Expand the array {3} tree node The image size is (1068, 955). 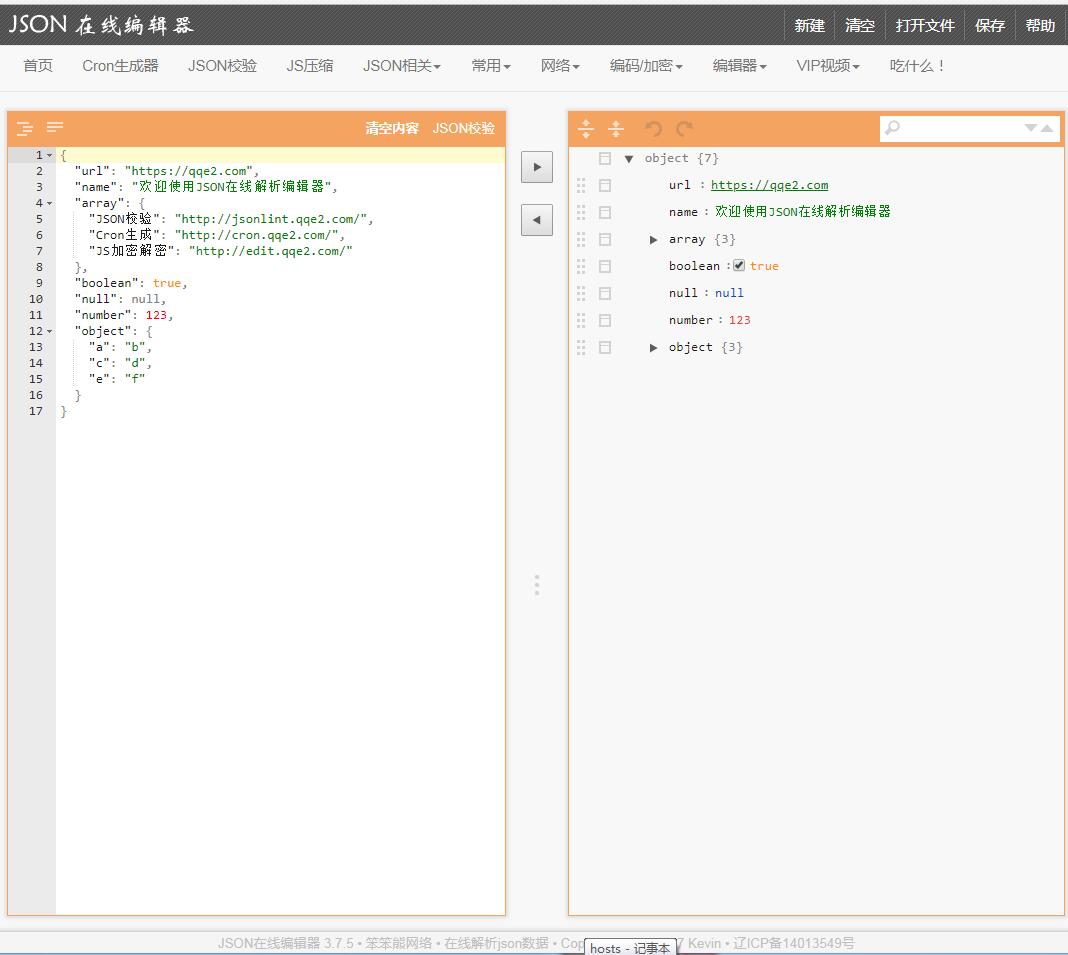tap(654, 240)
